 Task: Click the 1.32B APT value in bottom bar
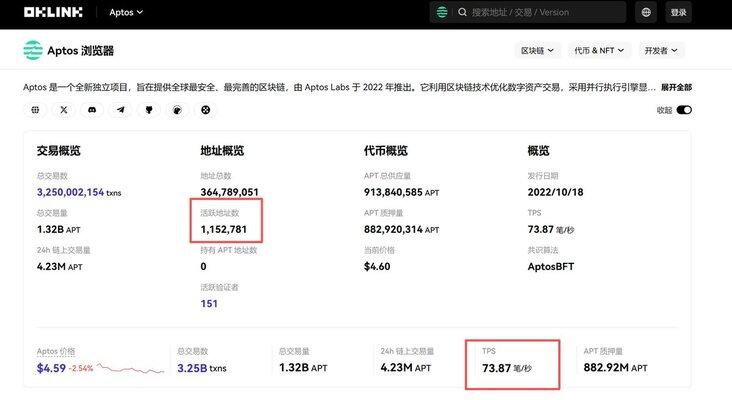pos(303,368)
